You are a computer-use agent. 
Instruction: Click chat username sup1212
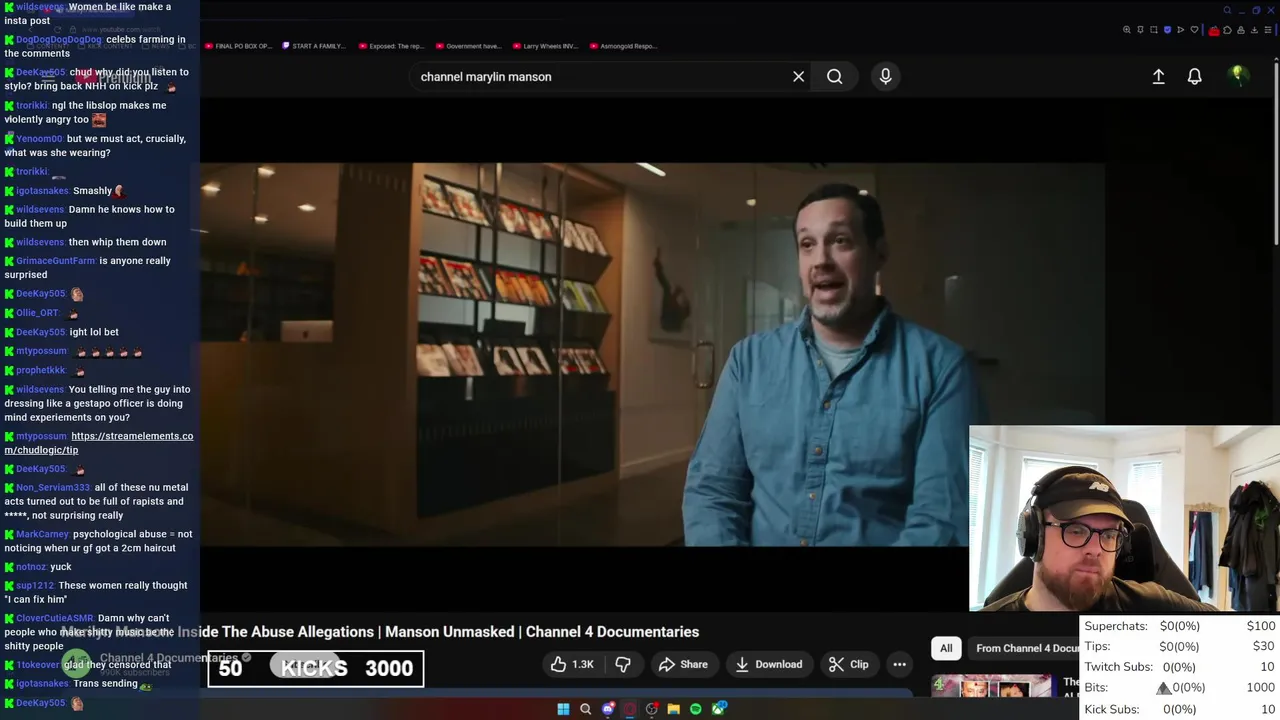coord(35,586)
